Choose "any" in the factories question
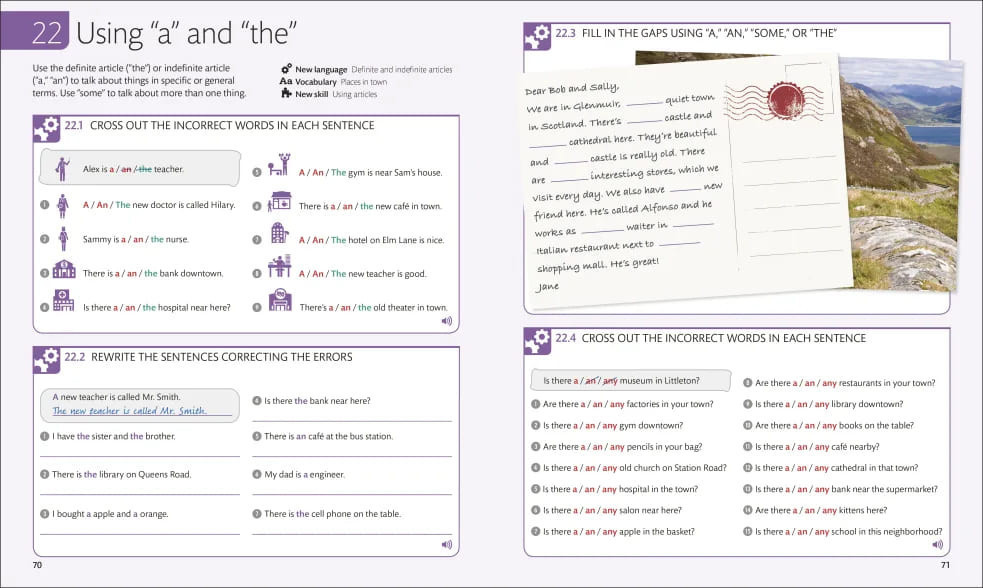Screen dimensions: 983x588 [617, 404]
